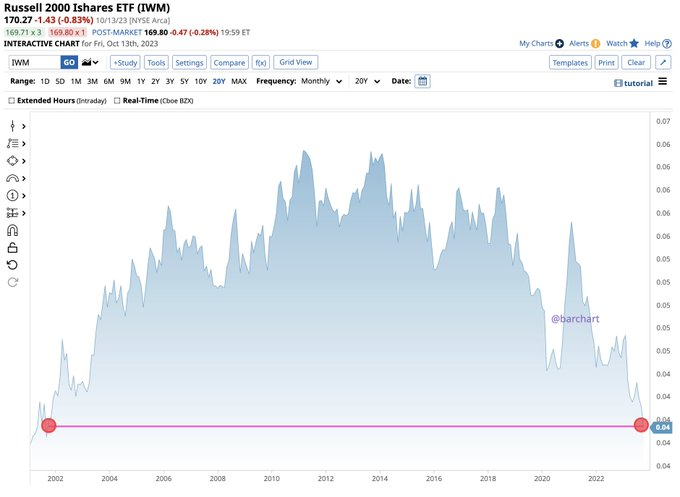
Task: Expand the 20Y period dropdown
Action: [x=366, y=81]
